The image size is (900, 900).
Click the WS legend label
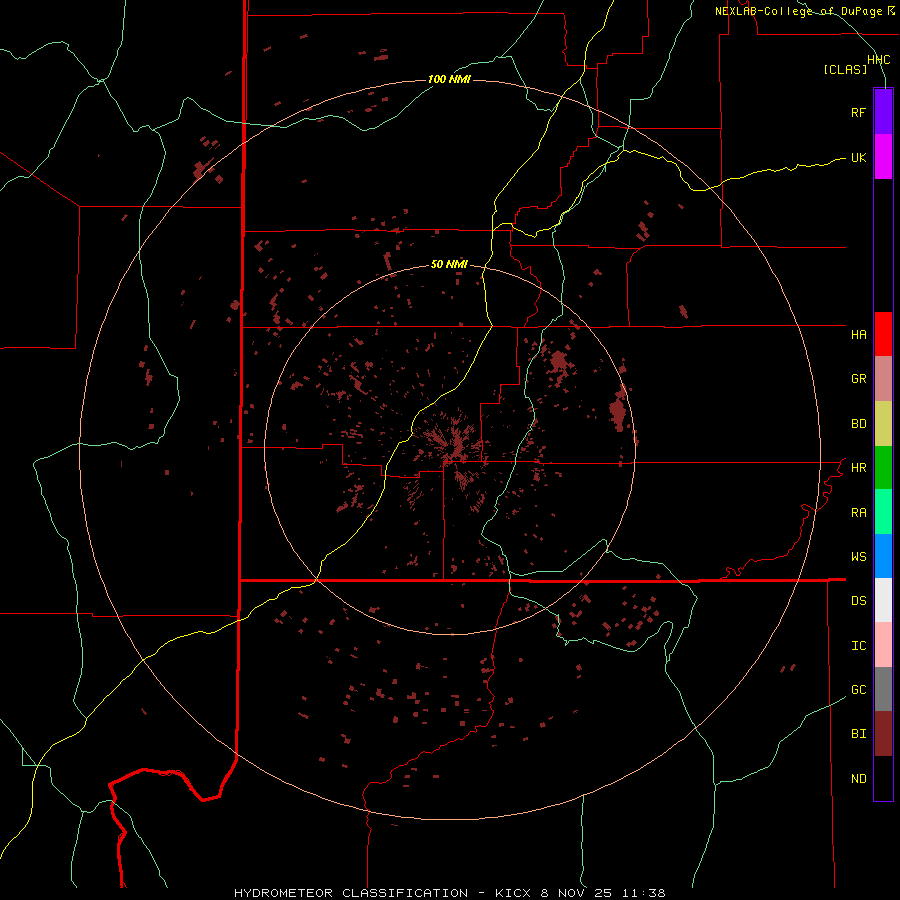(858, 556)
